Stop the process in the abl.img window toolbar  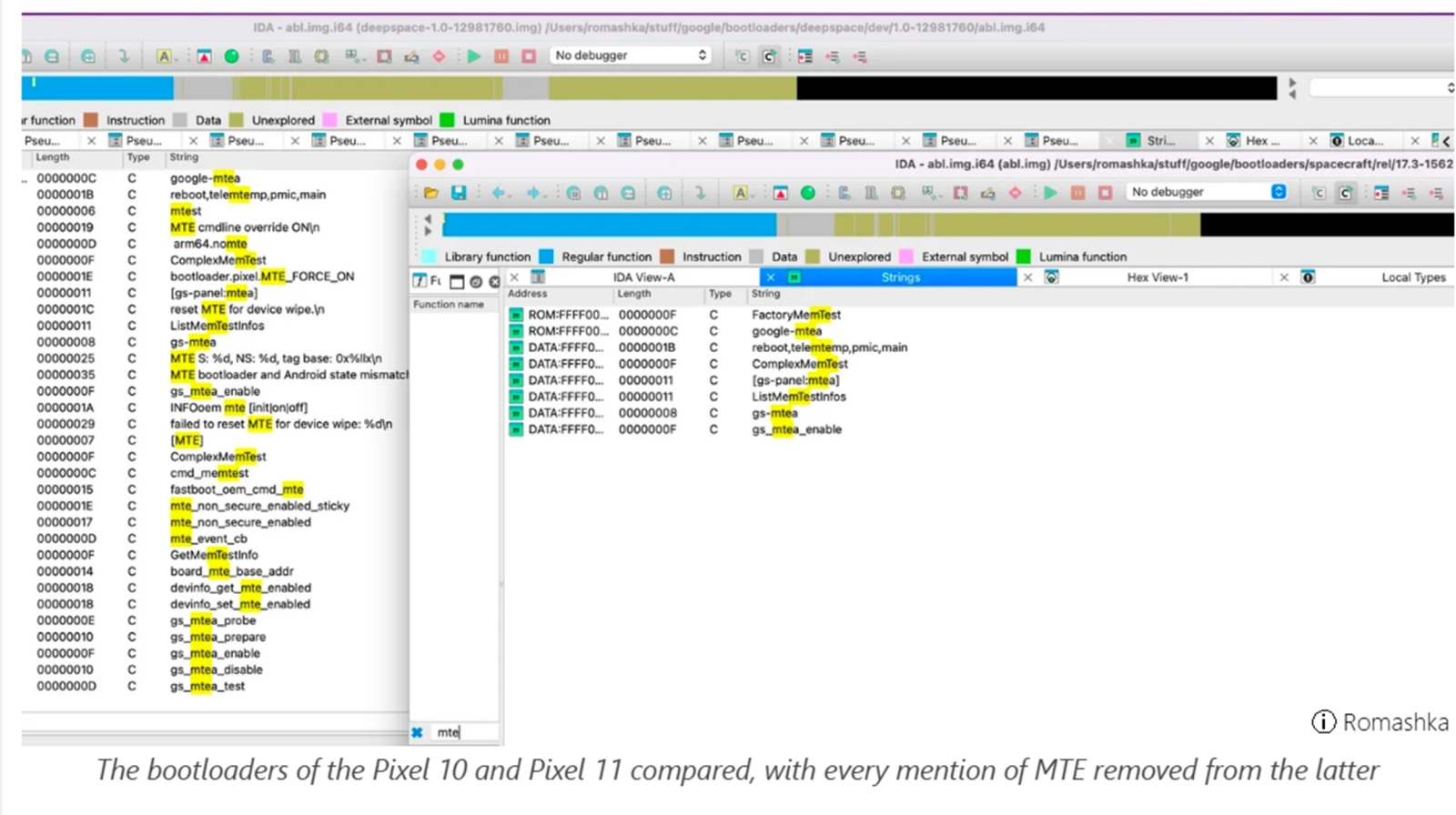coord(1106,193)
